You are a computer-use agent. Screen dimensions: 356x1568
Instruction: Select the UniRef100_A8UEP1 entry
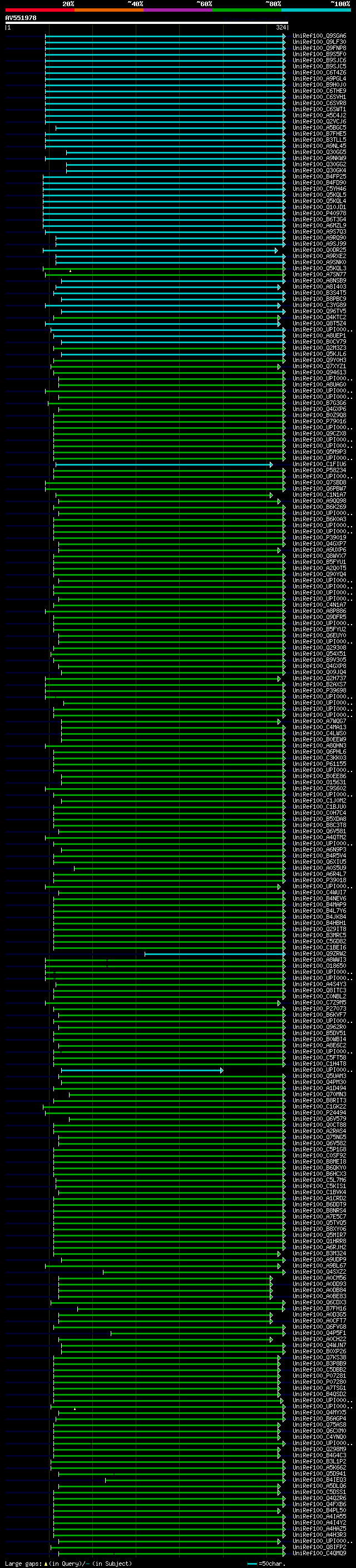coord(319,335)
